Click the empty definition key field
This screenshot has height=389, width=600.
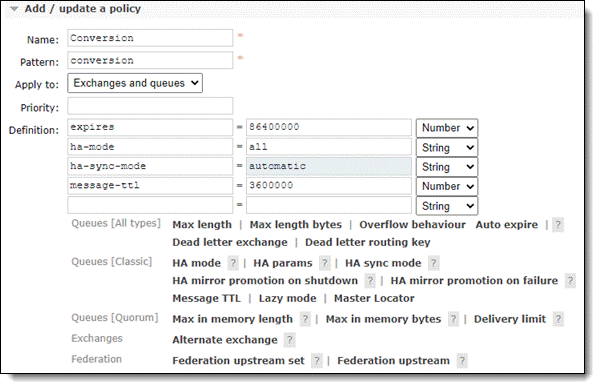pyautogui.click(x=150, y=205)
